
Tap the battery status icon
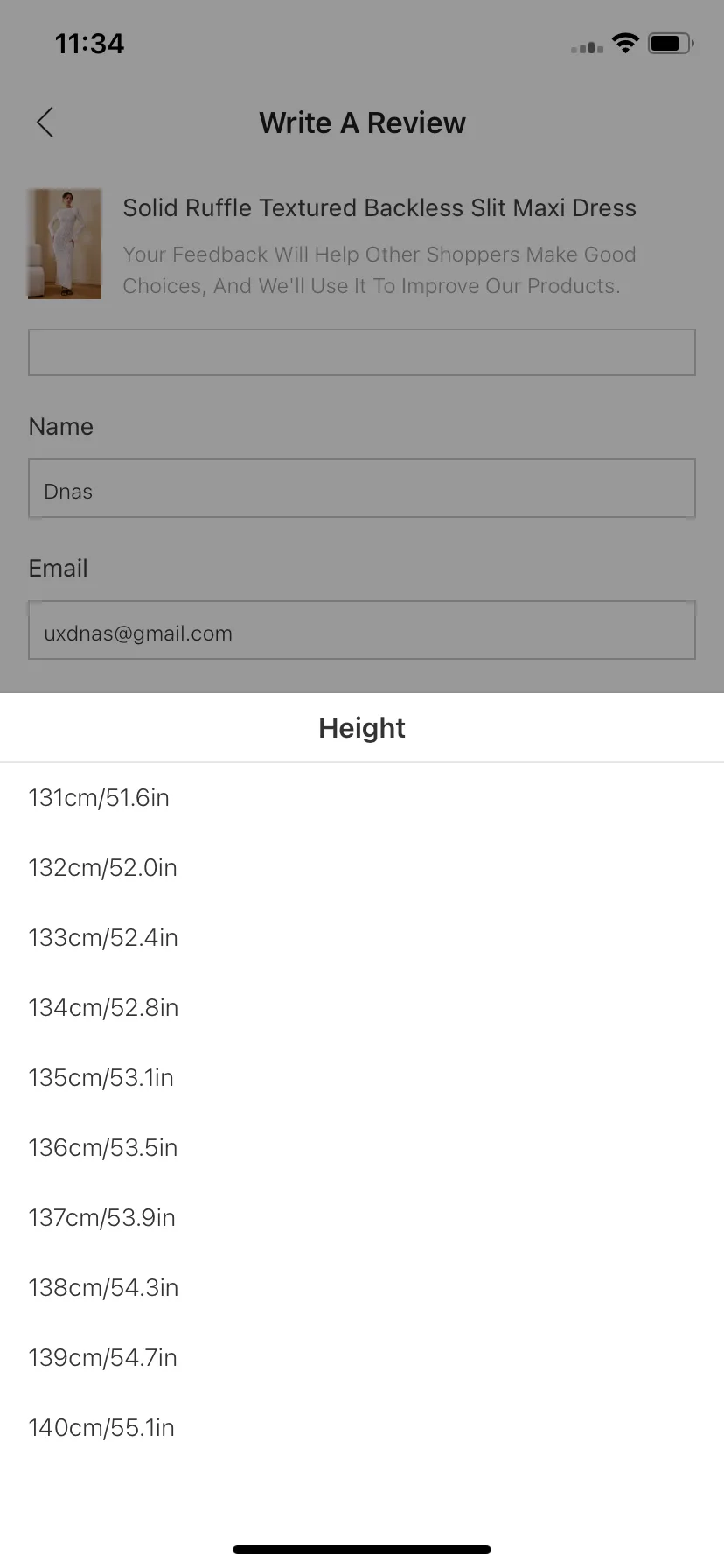pyautogui.click(x=671, y=43)
